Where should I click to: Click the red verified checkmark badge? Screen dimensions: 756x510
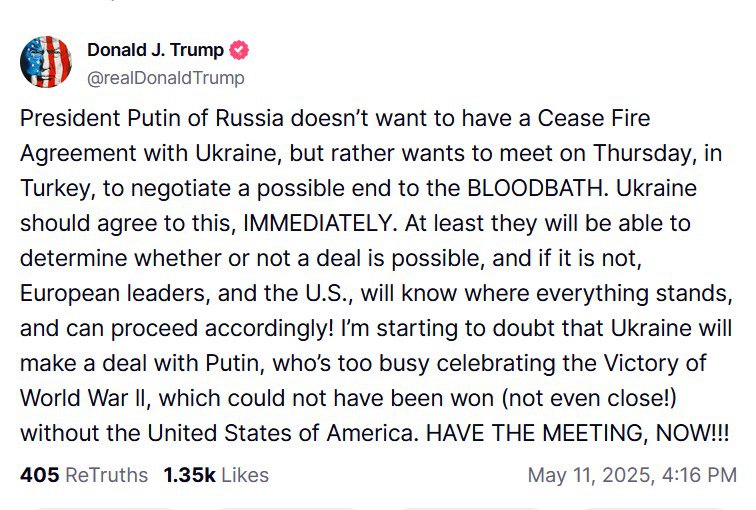tap(240, 50)
